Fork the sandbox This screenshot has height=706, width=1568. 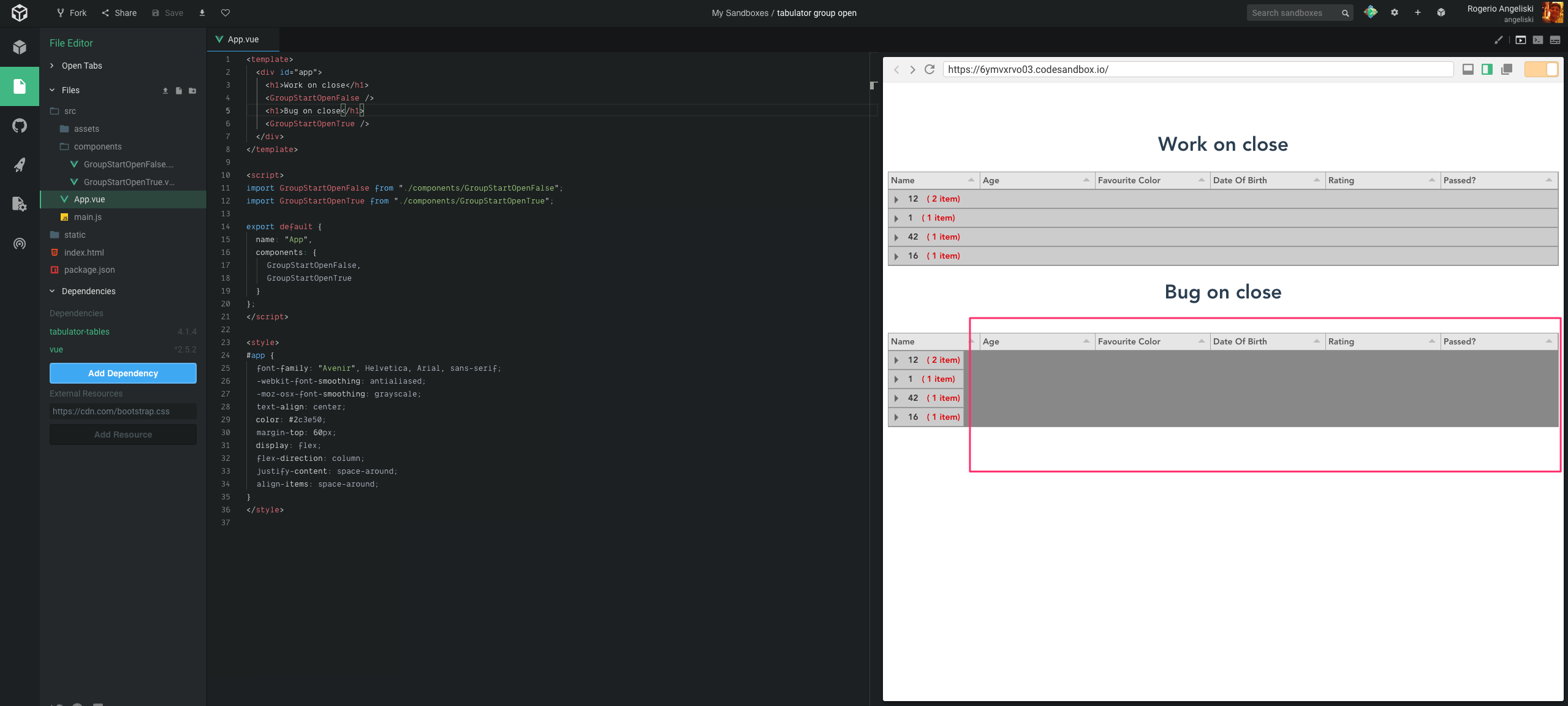point(71,12)
